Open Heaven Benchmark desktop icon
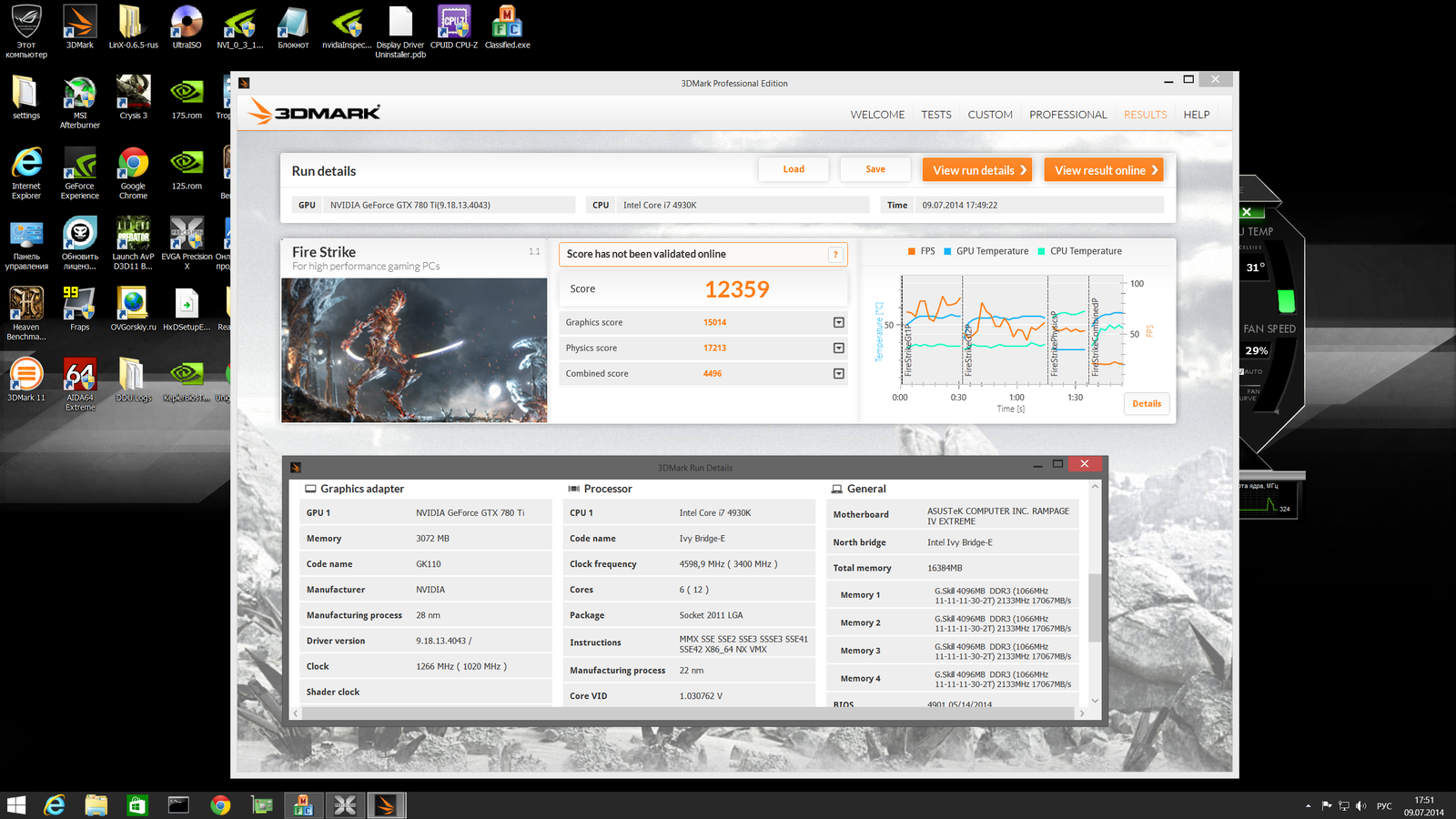Screen dimensions: 1456x819 [x=26, y=314]
